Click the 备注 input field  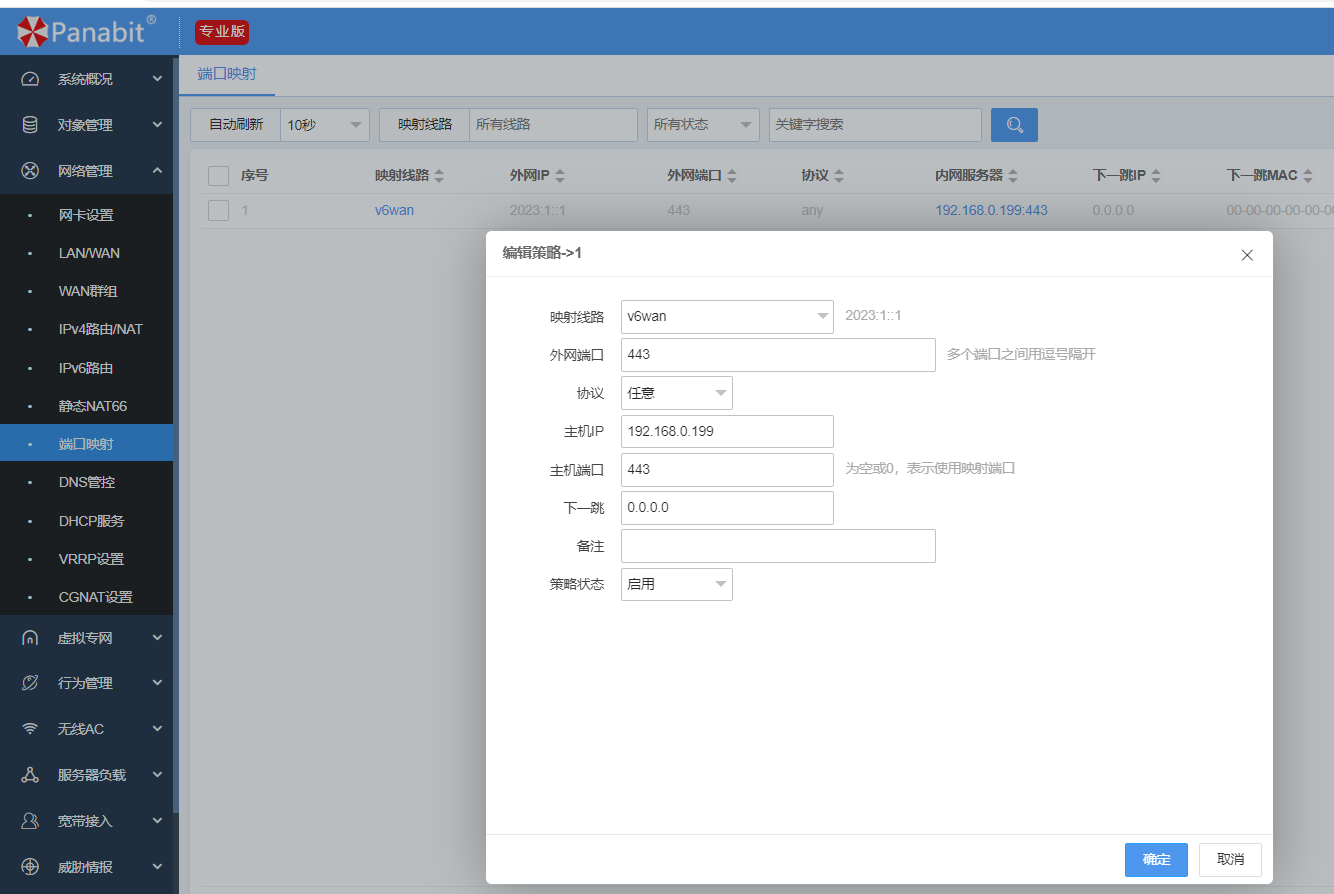pos(778,546)
